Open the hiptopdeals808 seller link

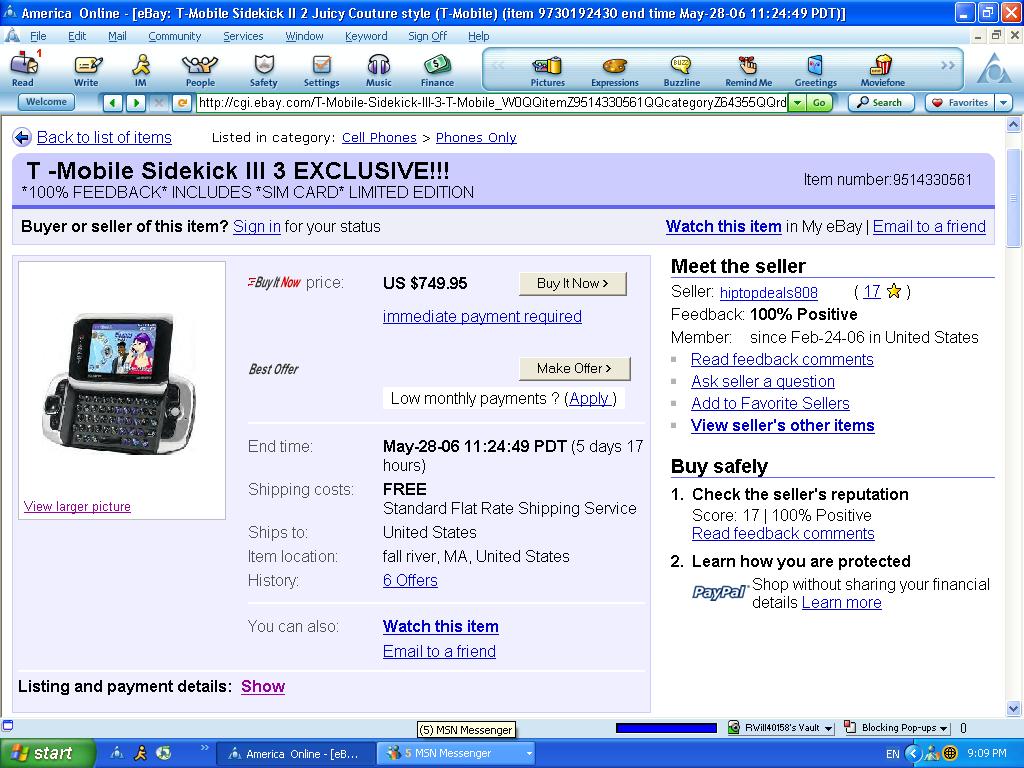click(x=769, y=293)
